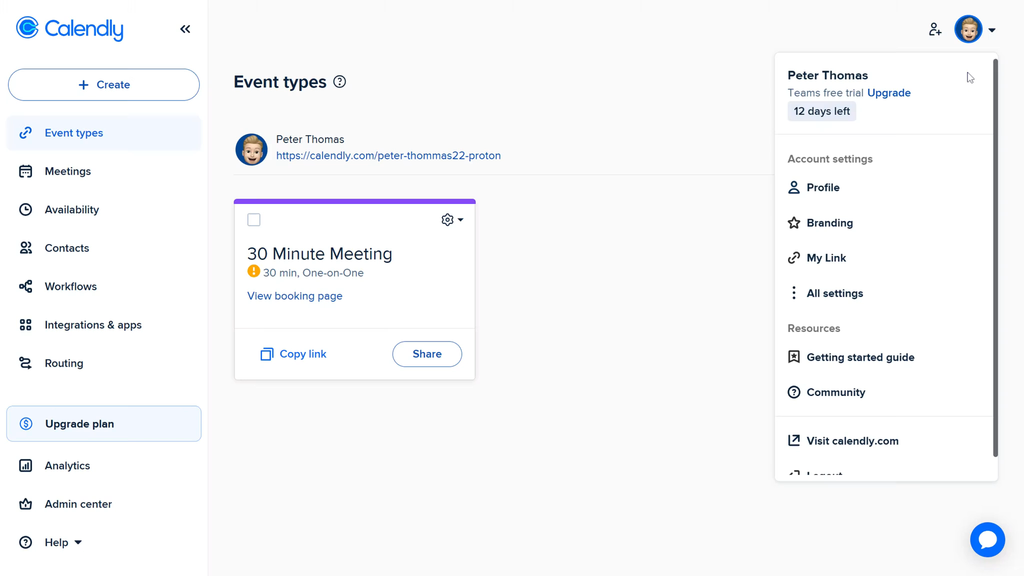Click the Create button
1024x576 pixels.
point(104,85)
